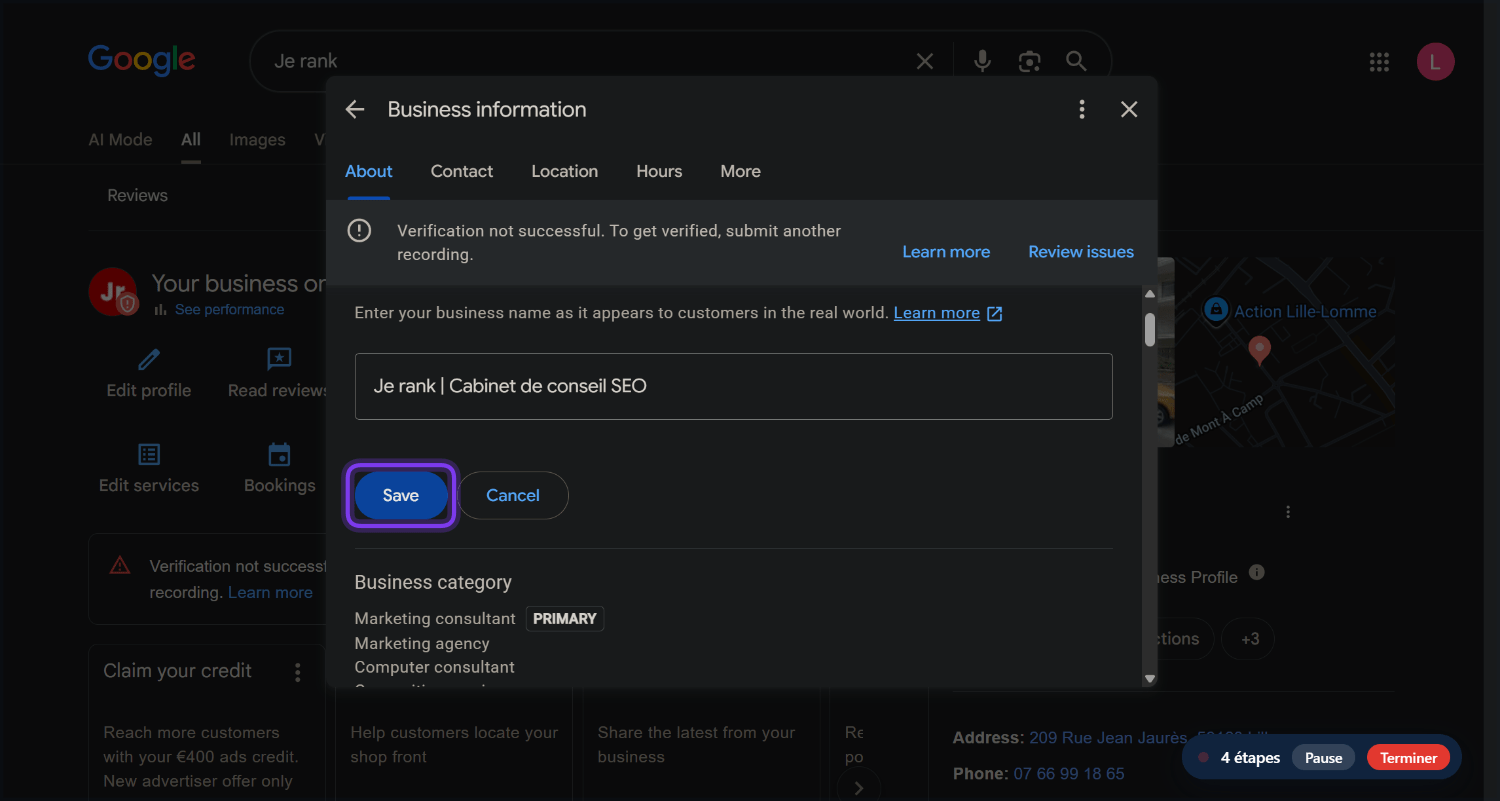Open search by image (Lens) icon
Viewport: 1500px width, 801px height.
click(1030, 62)
